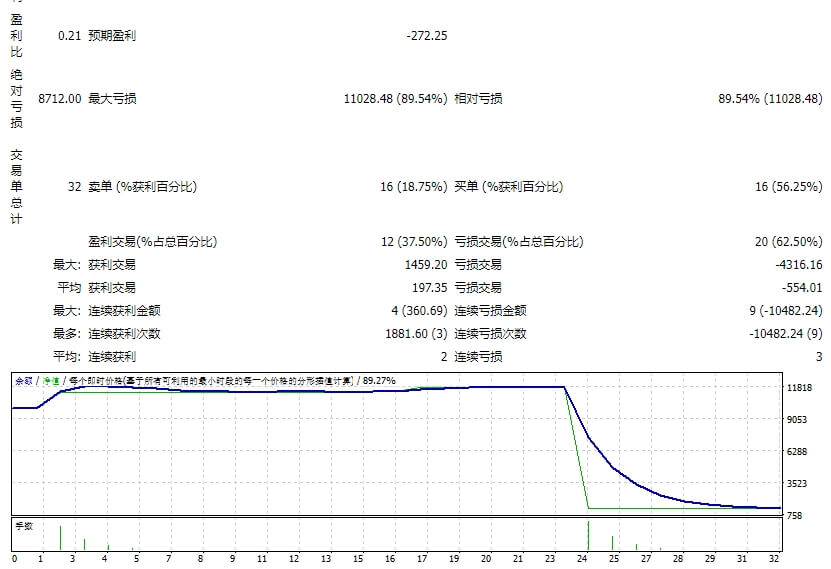Click the 连续亏损次数 label
Screen dimensions: 831x569
490,334
